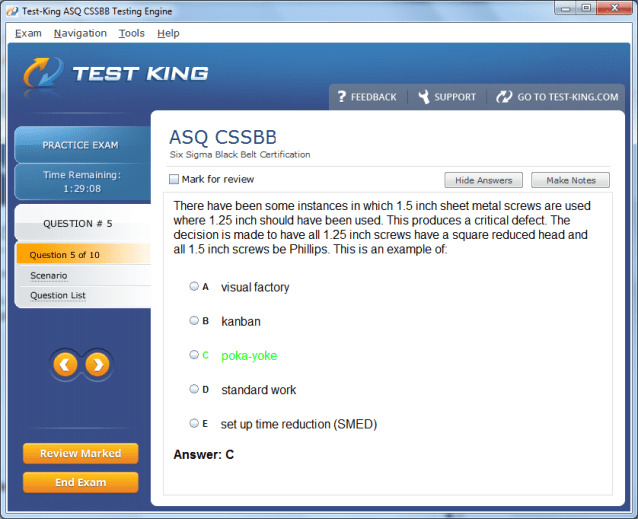Check the Mark for review box
The width and height of the screenshot is (638, 519).
174,179
